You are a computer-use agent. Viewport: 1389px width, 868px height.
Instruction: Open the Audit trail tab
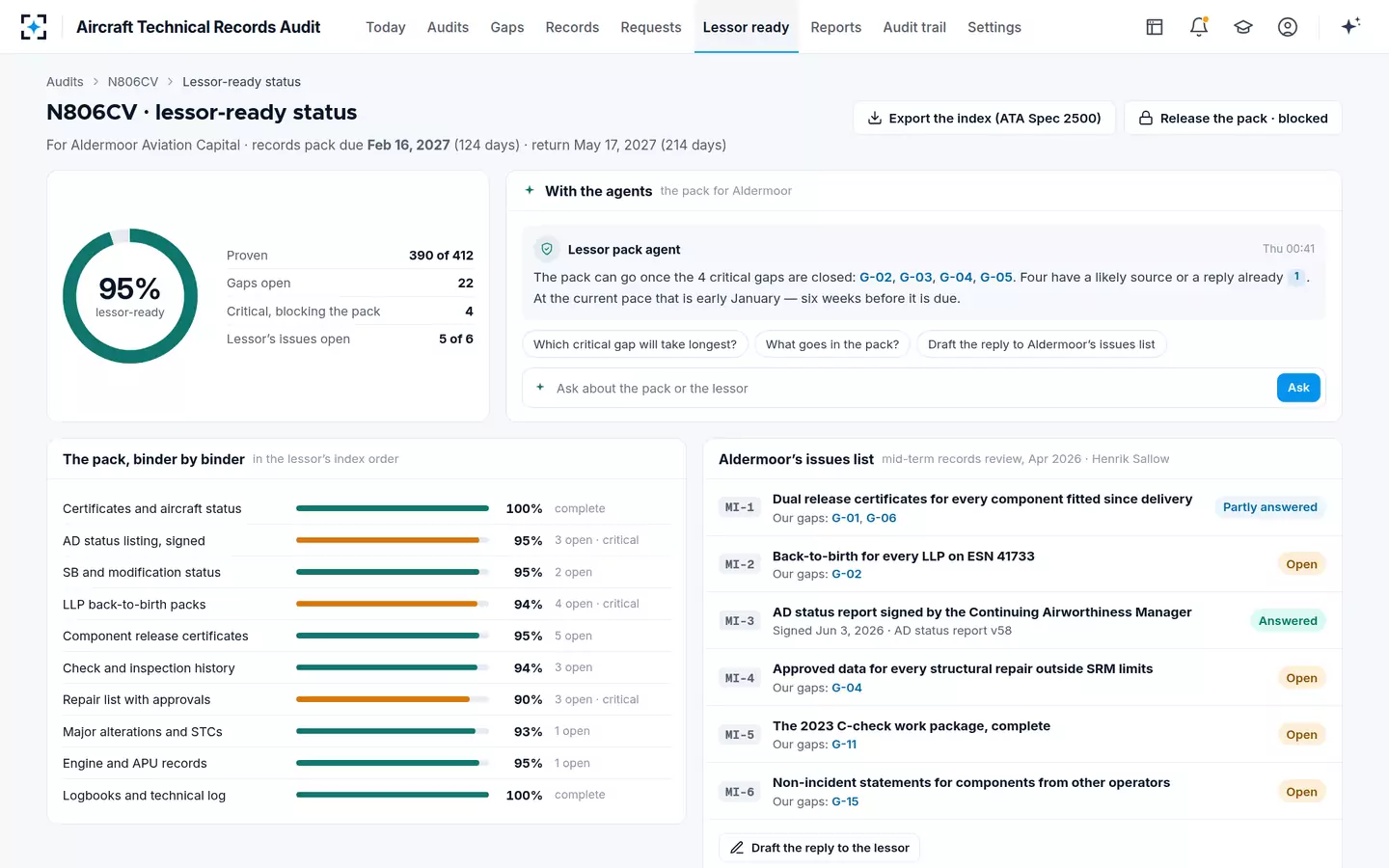pyautogui.click(x=914, y=27)
